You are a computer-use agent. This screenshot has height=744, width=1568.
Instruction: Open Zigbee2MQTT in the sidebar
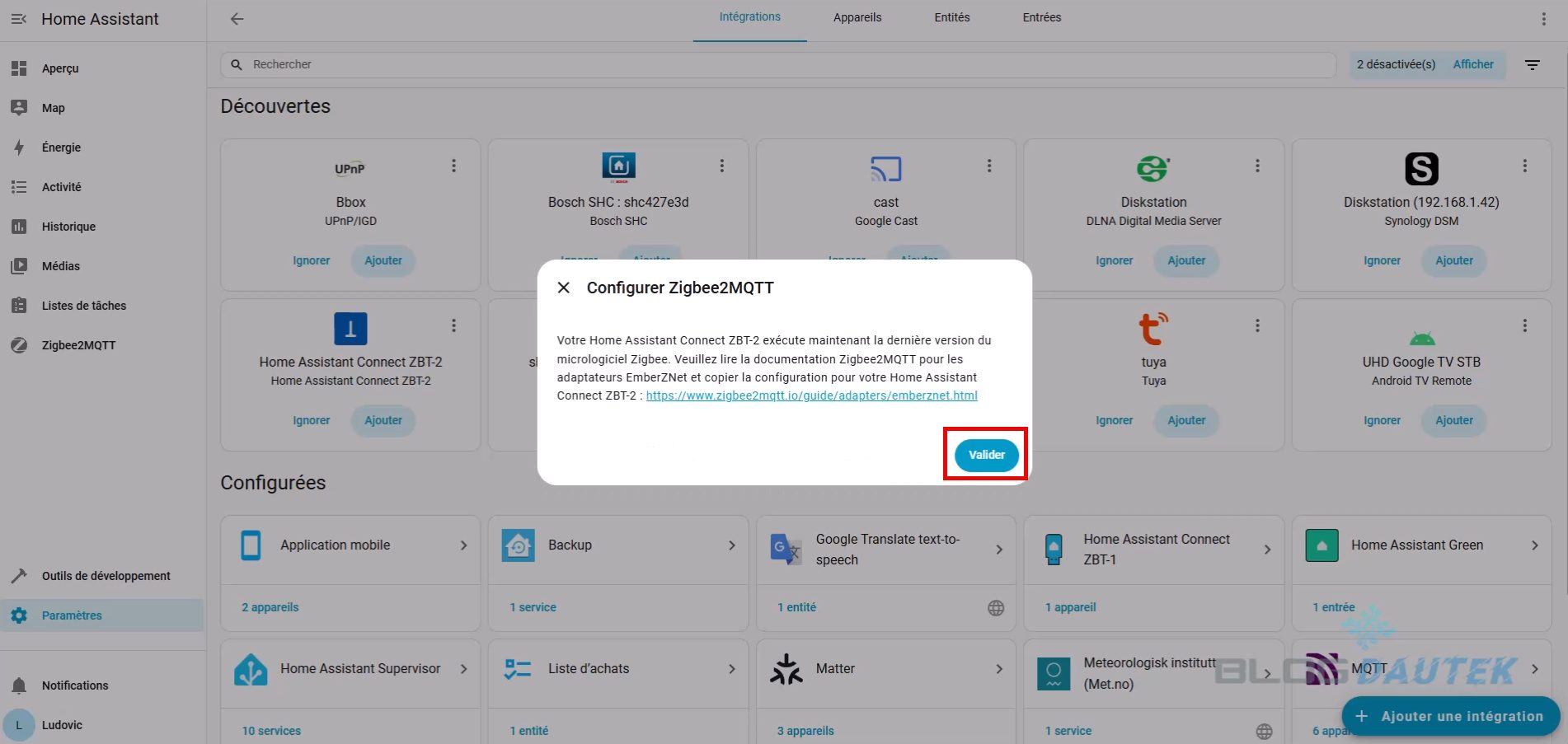pos(78,345)
